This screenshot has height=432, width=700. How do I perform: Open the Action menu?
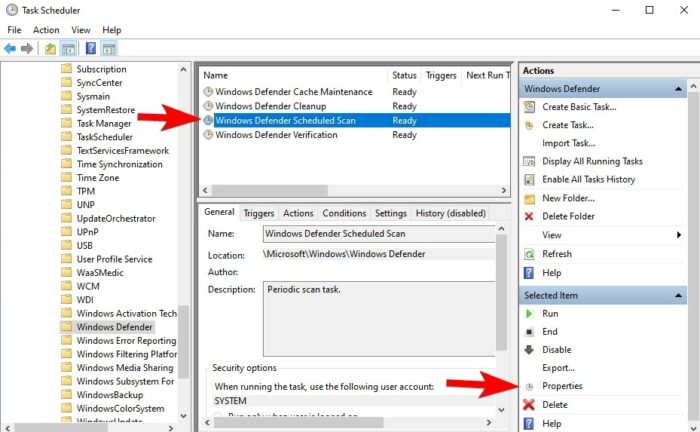pos(46,30)
